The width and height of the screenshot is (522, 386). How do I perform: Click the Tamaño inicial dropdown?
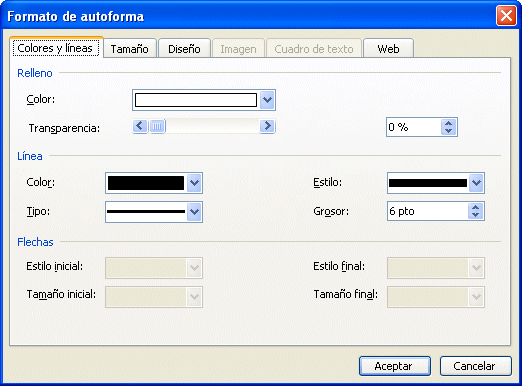point(154,296)
